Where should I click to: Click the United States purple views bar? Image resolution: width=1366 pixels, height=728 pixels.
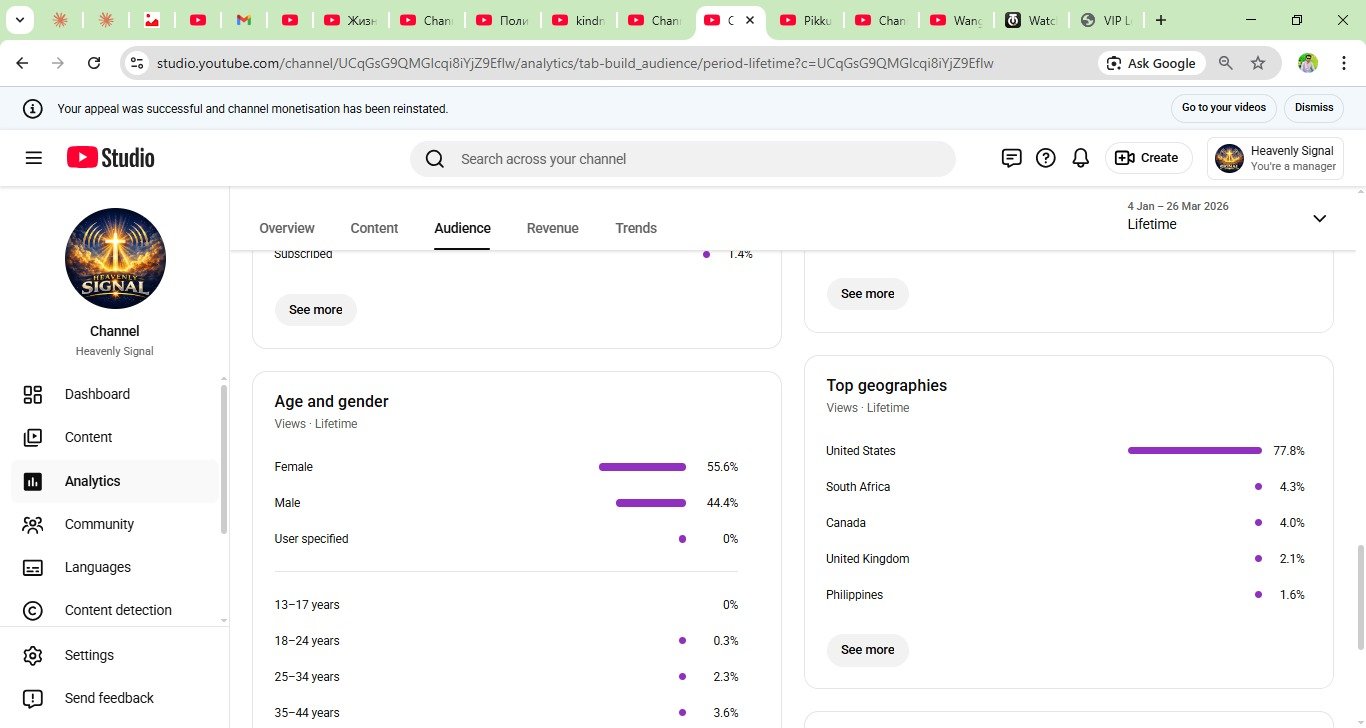click(1194, 451)
